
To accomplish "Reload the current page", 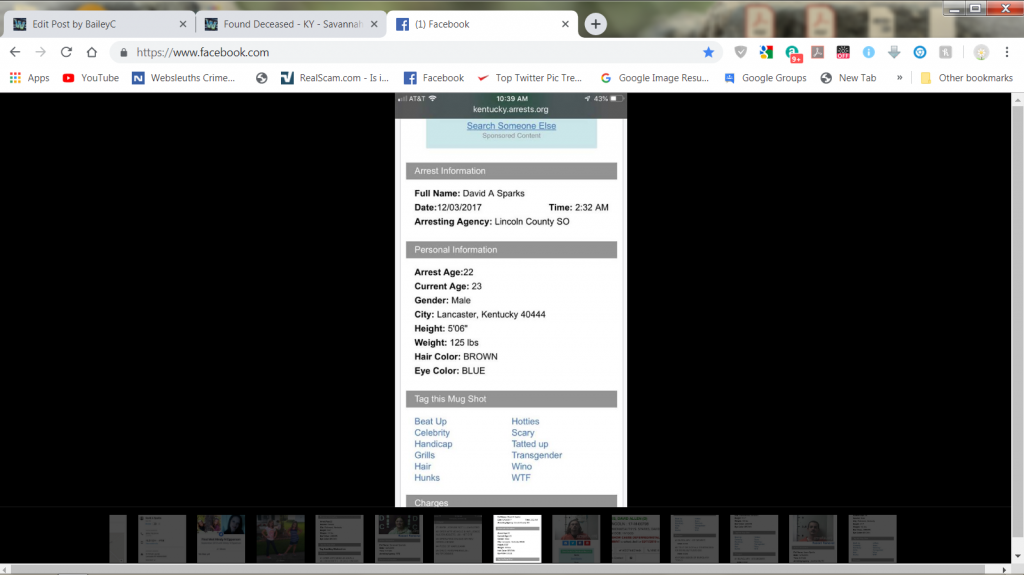I will [66, 52].
